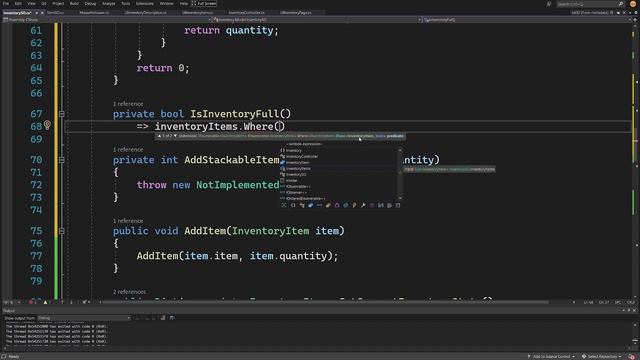The width and height of the screenshot is (640, 360).
Task: Open the 'Show output from' dropdown
Action: click(84, 318)
